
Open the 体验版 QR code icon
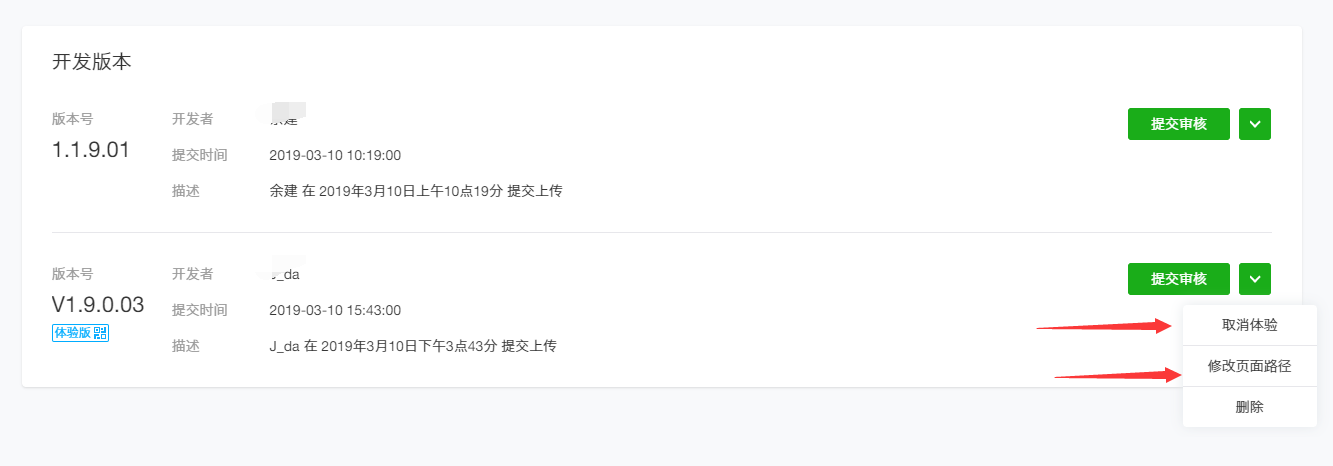tap(100, 333)
